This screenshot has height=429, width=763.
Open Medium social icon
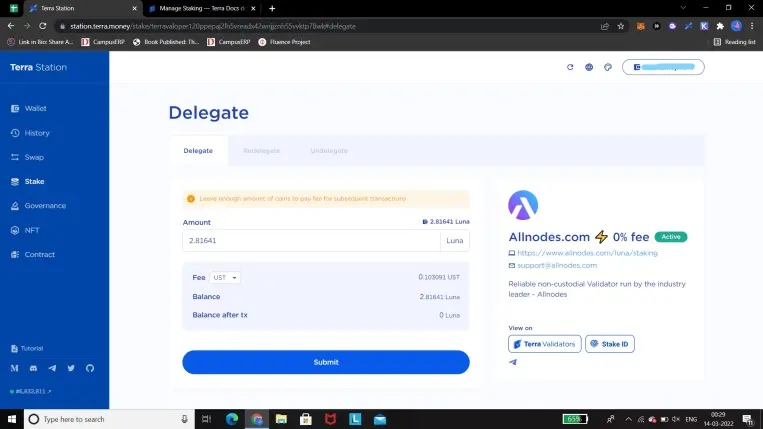coord(15,368)
